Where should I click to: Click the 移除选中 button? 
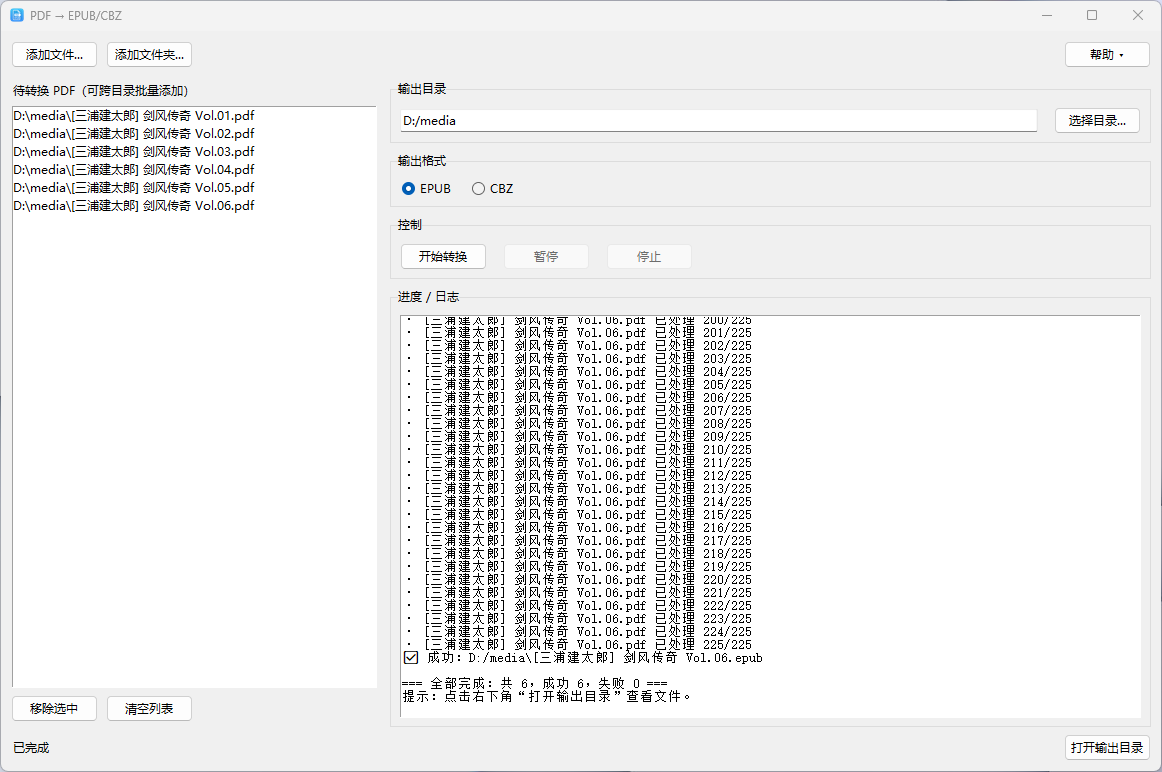pos(55,709)
